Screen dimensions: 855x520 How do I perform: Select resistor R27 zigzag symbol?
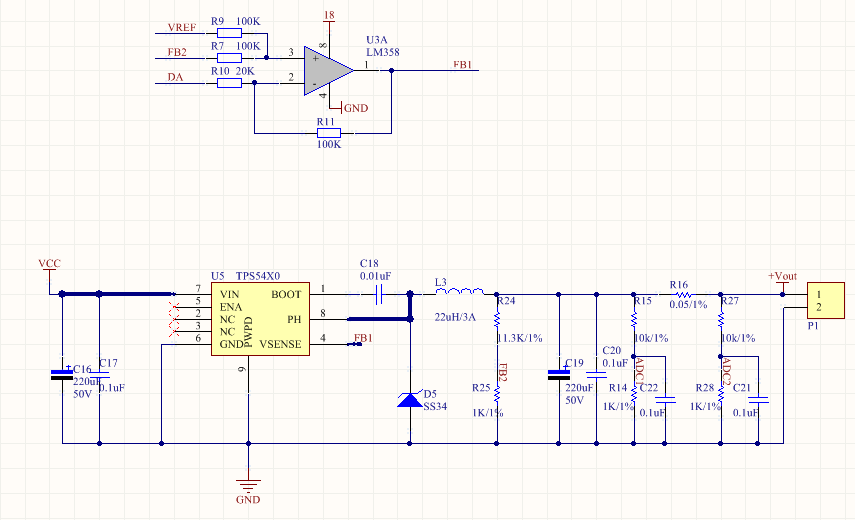[x=721, y=319]
